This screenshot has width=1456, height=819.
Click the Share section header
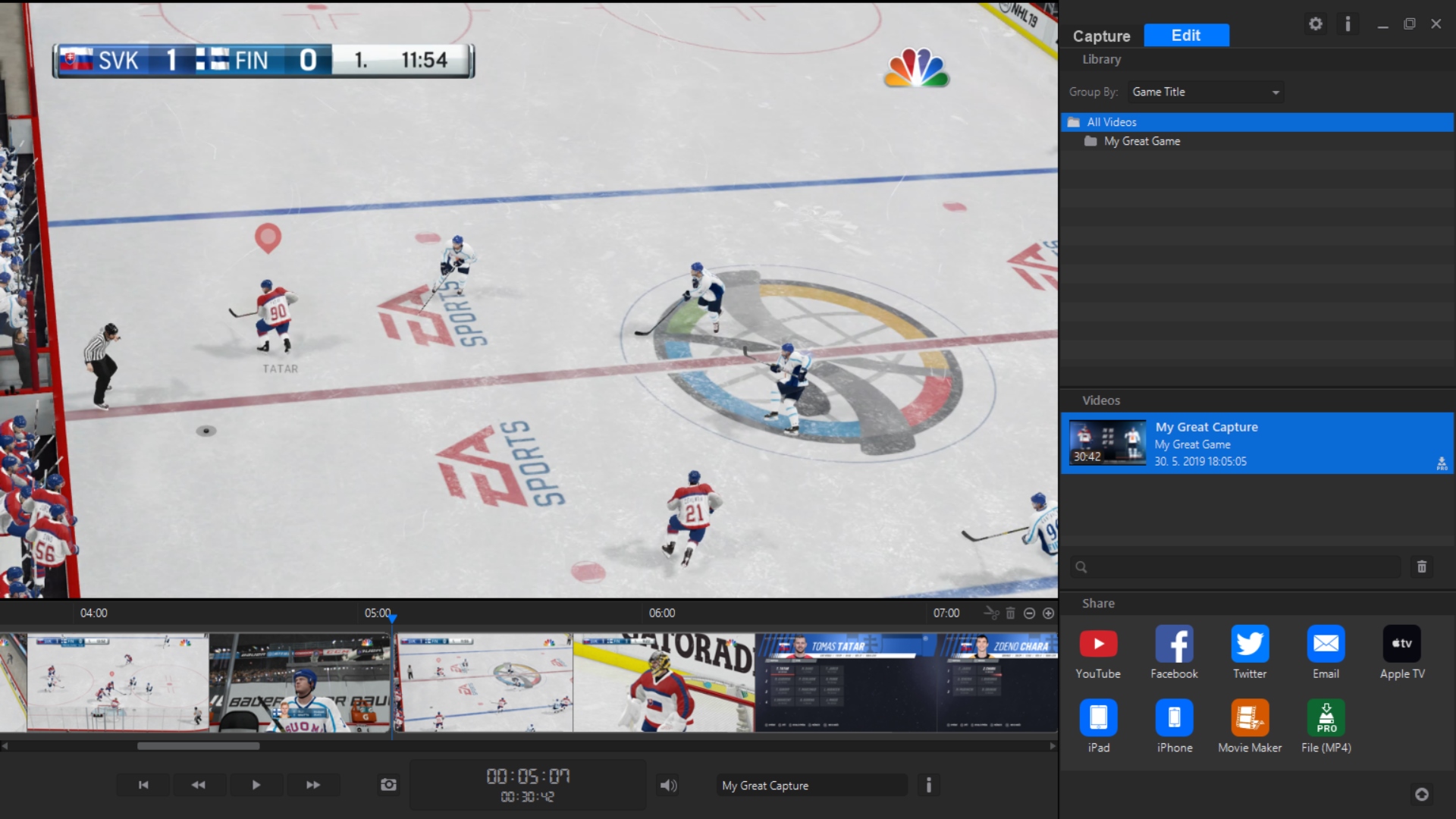pos(1098,604)
